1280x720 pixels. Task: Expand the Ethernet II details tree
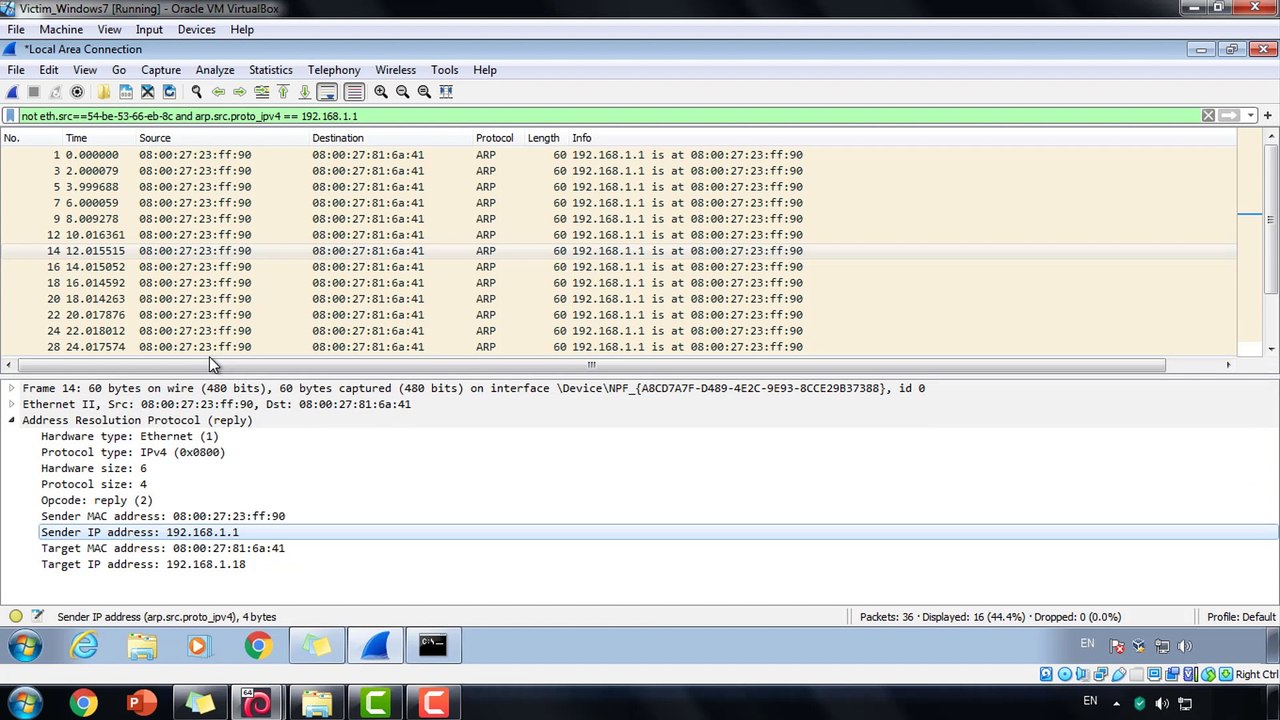tap(11, 404)
